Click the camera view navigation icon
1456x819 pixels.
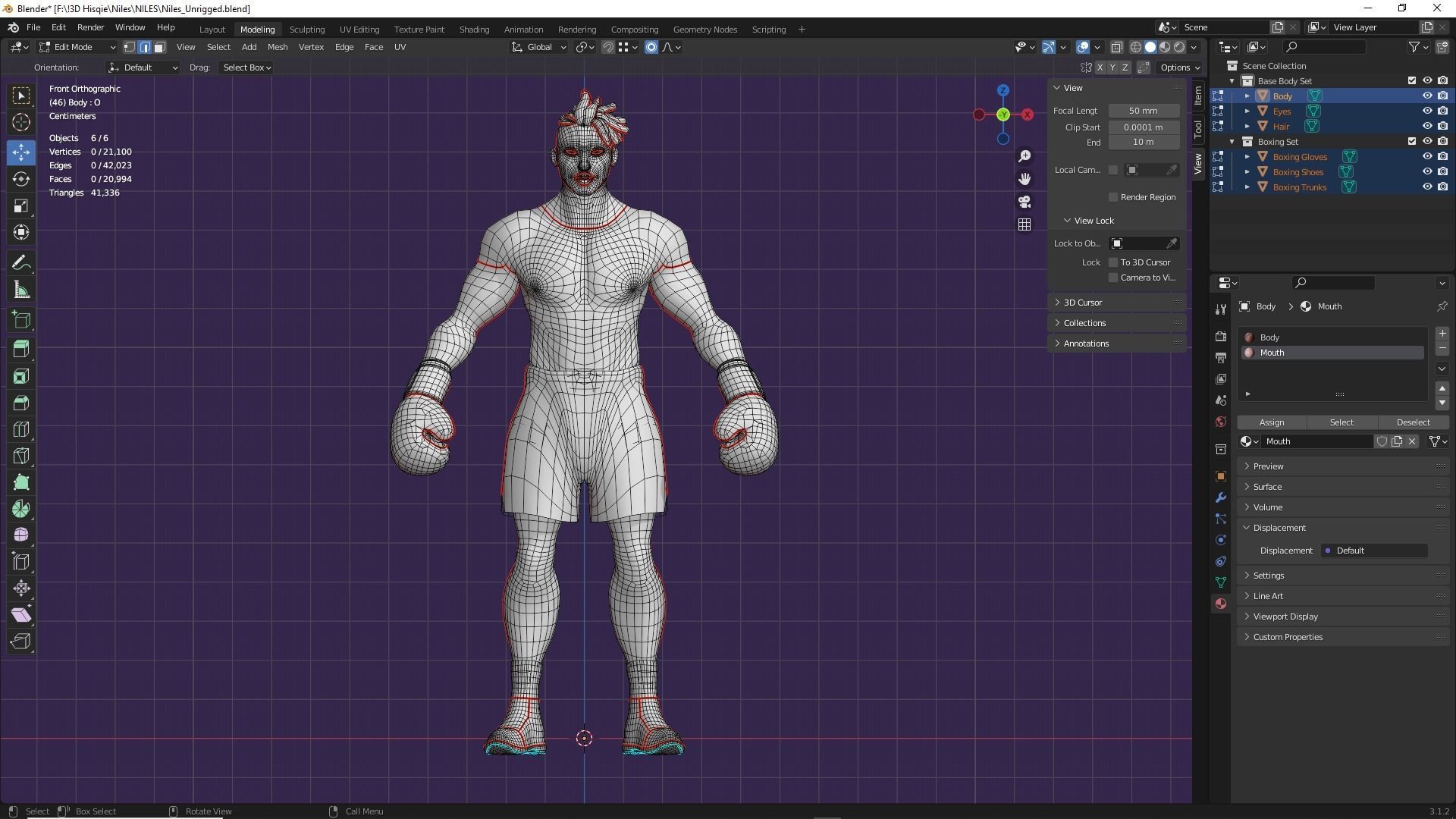pos(1025,202)
